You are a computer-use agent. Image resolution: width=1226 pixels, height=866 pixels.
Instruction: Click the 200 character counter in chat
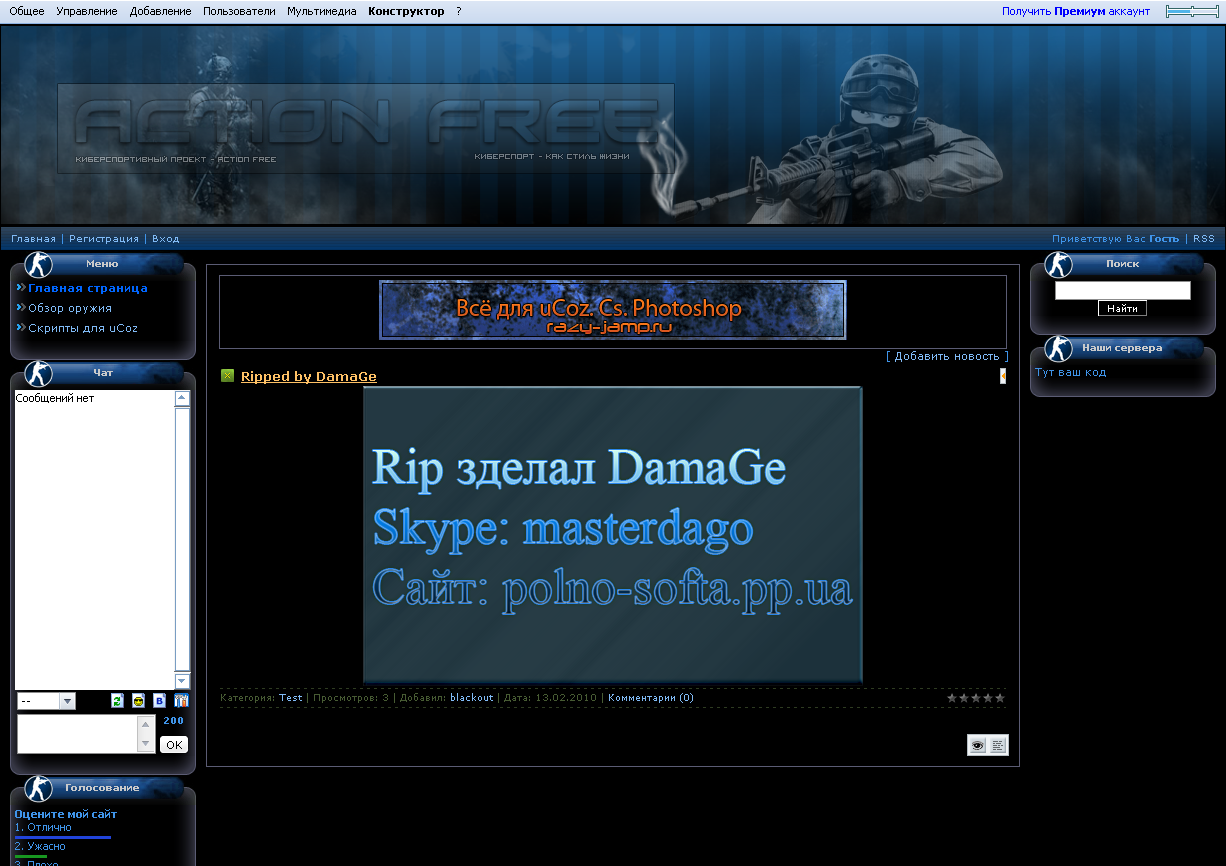pyautogui.click(x=174, y=720)
